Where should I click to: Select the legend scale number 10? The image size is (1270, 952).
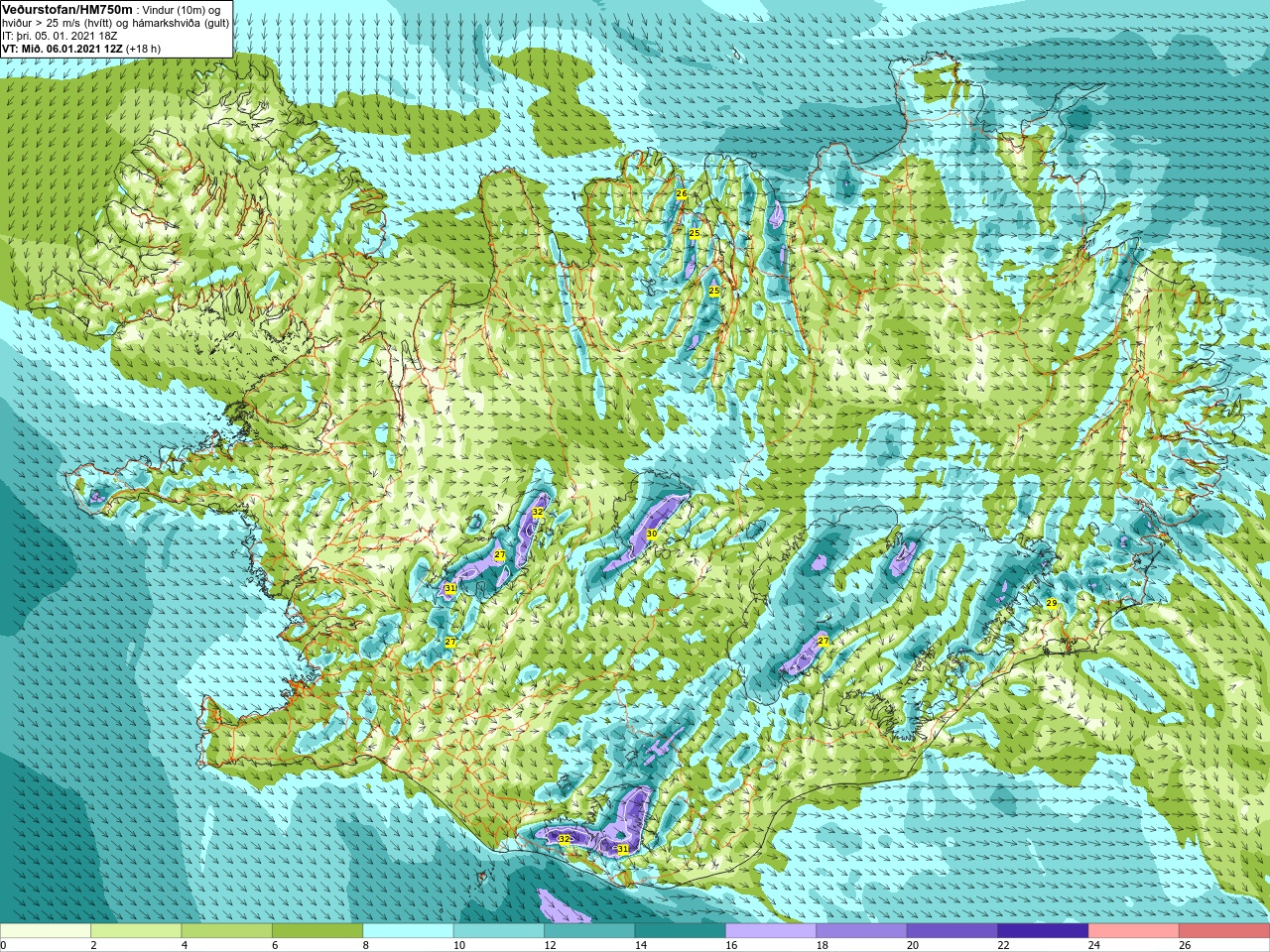[x=459, y=945]
